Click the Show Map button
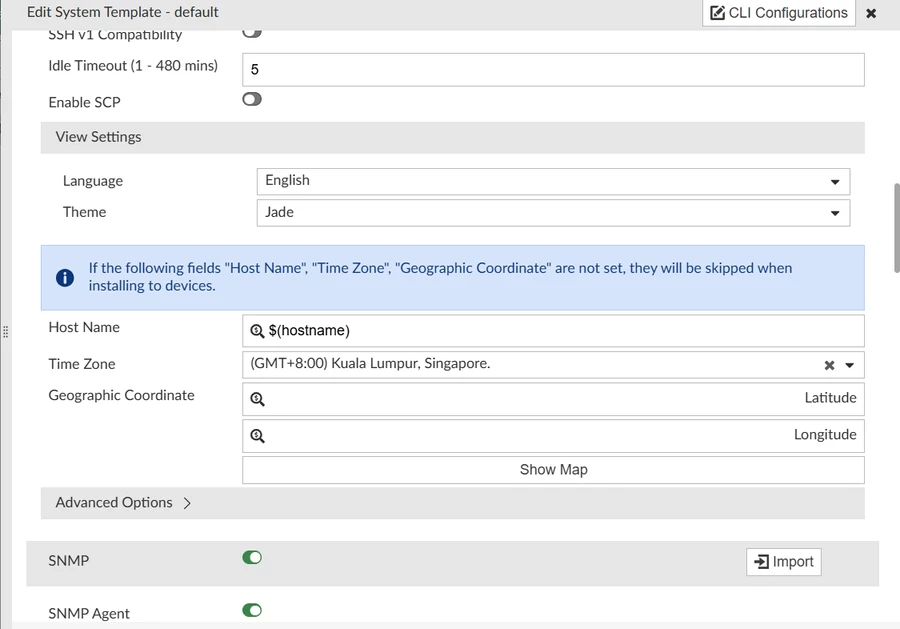The height and width of the screenshot is (629, 900). [553, 470]
